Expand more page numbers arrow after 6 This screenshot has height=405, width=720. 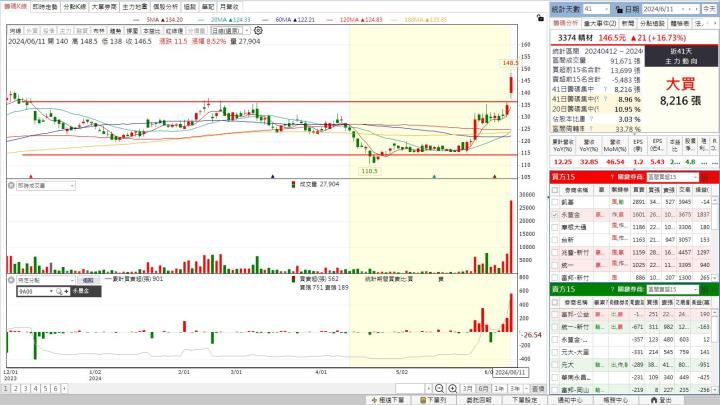tap(64, 388)
